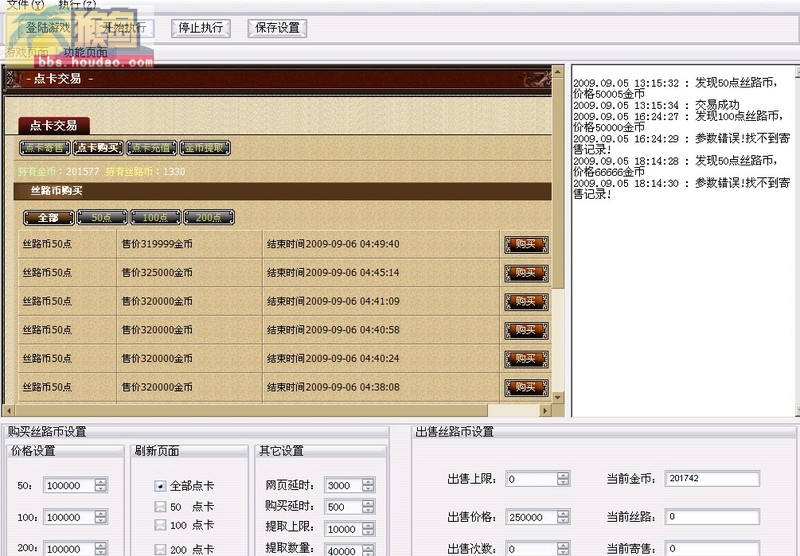Click the 当前金币 field showing 201742
Image resolution: width=800 pixels, height=556 pixels.
pos(712,478)
